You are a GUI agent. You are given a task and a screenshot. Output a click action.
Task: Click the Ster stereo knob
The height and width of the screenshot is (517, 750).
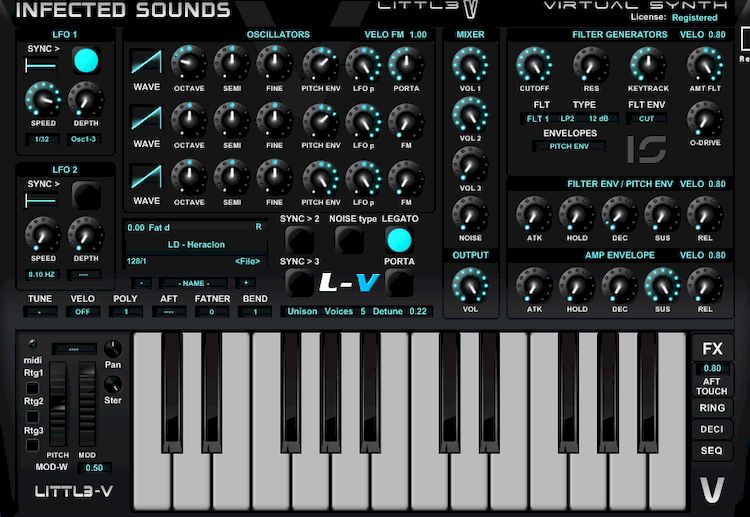tap(113, 384)
